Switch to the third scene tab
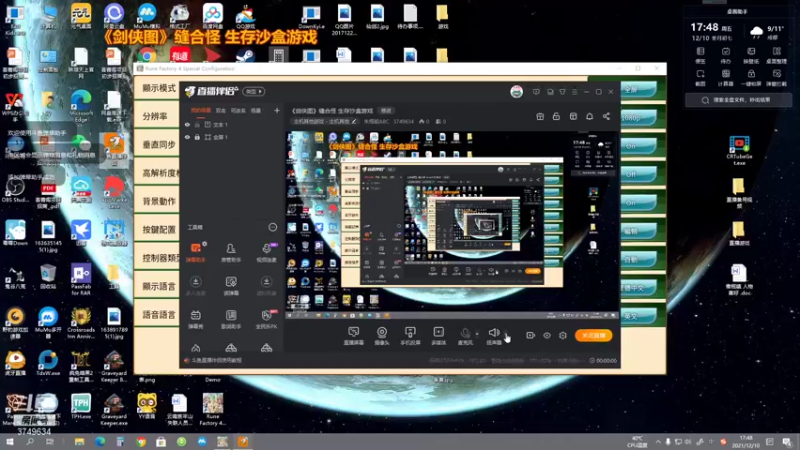800x450 pixels. click(x=238, y=110)
